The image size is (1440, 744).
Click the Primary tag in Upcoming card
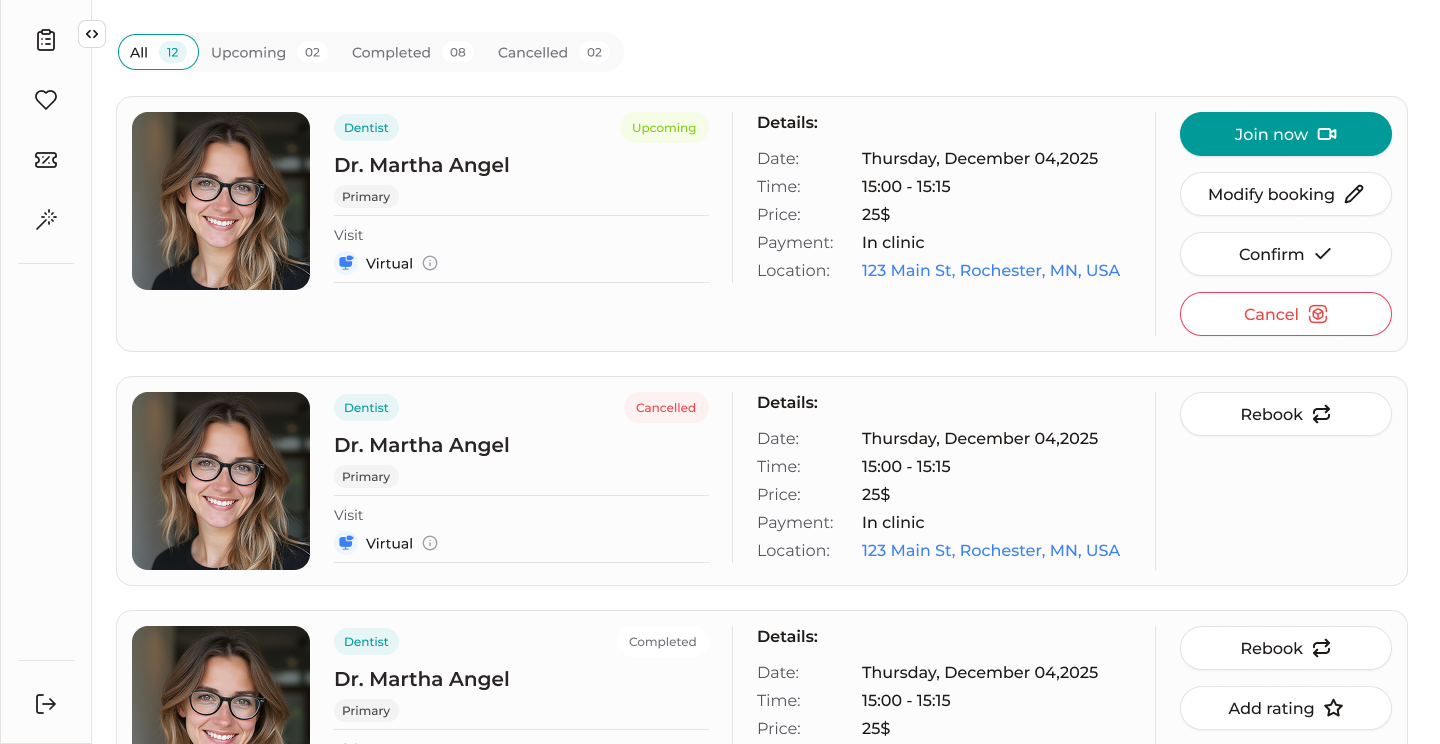tap(366, 197)
